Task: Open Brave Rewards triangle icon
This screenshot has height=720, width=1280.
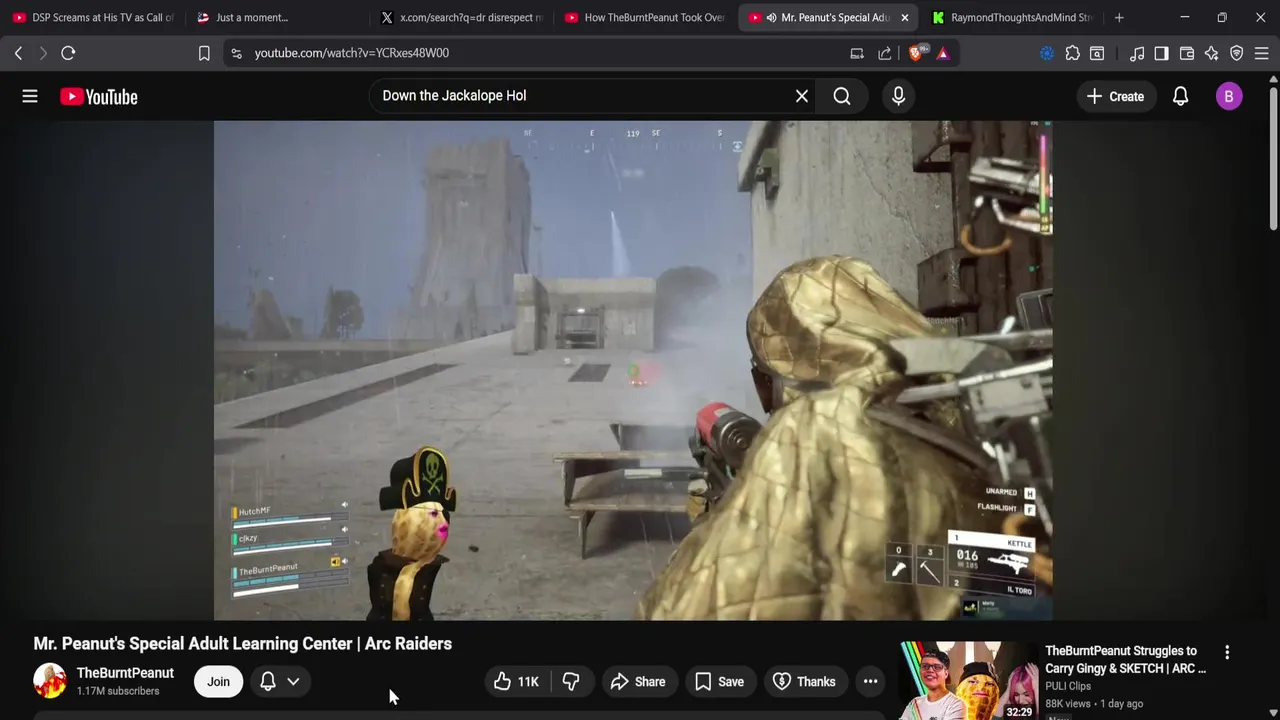Action: pos(943,53)
